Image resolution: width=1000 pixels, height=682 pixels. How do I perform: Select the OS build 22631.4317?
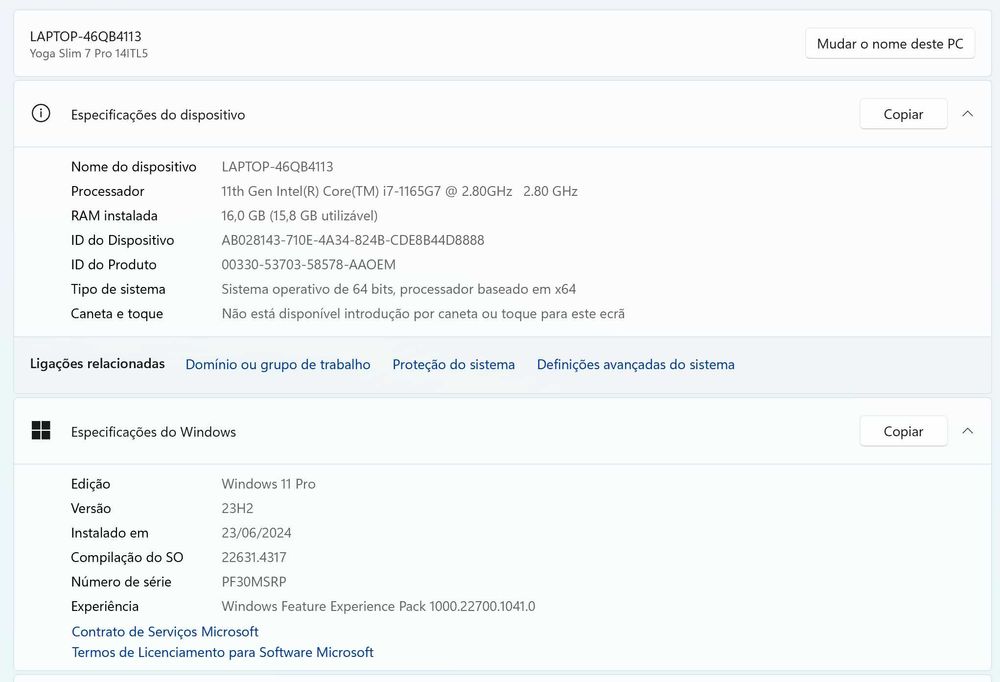pos(253,557)
